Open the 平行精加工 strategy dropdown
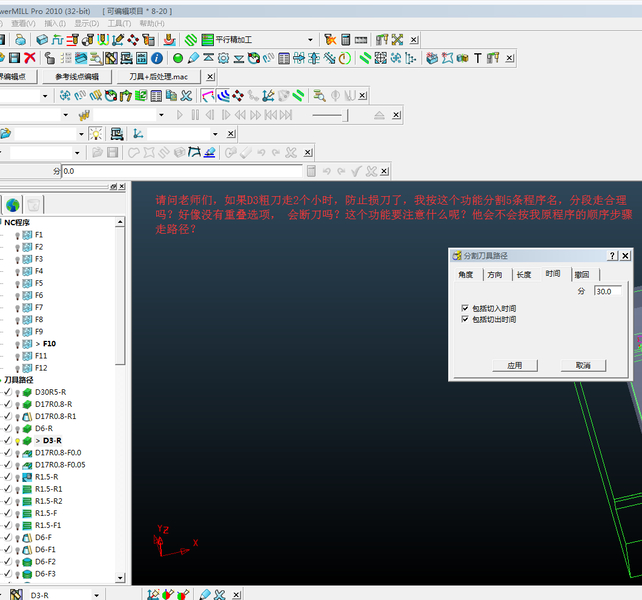The width and height of the screenshot is (642, 600). (x=311, y=40)
